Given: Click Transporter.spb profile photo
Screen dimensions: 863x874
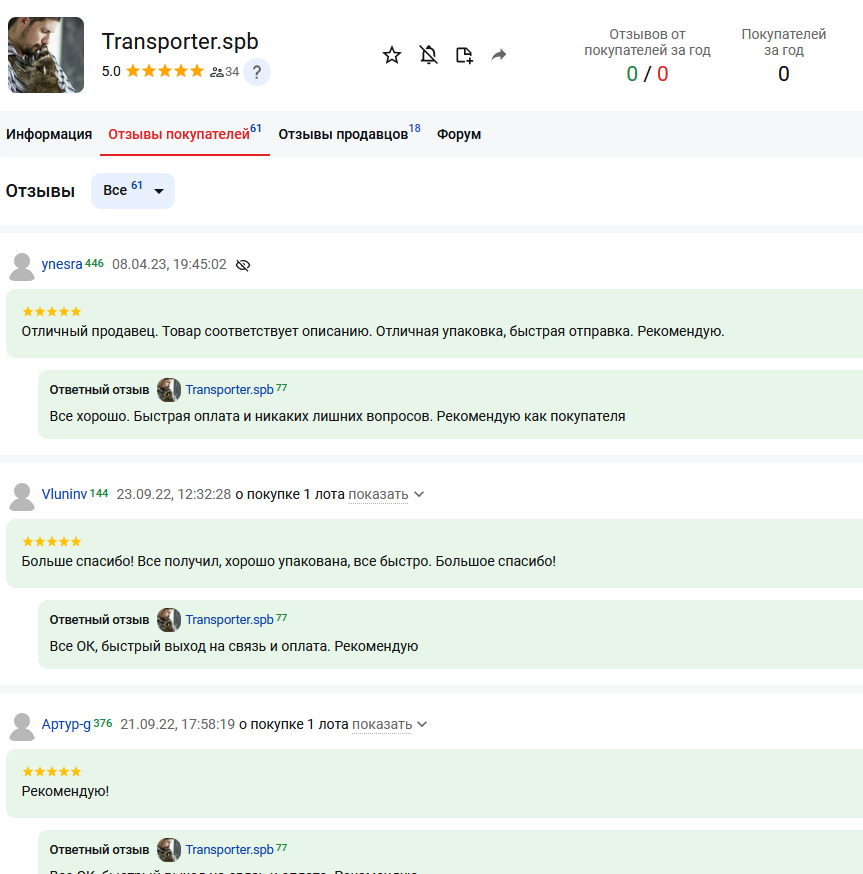Looking at the screenshot, I should pyautogui.click(x=46, y=55).
